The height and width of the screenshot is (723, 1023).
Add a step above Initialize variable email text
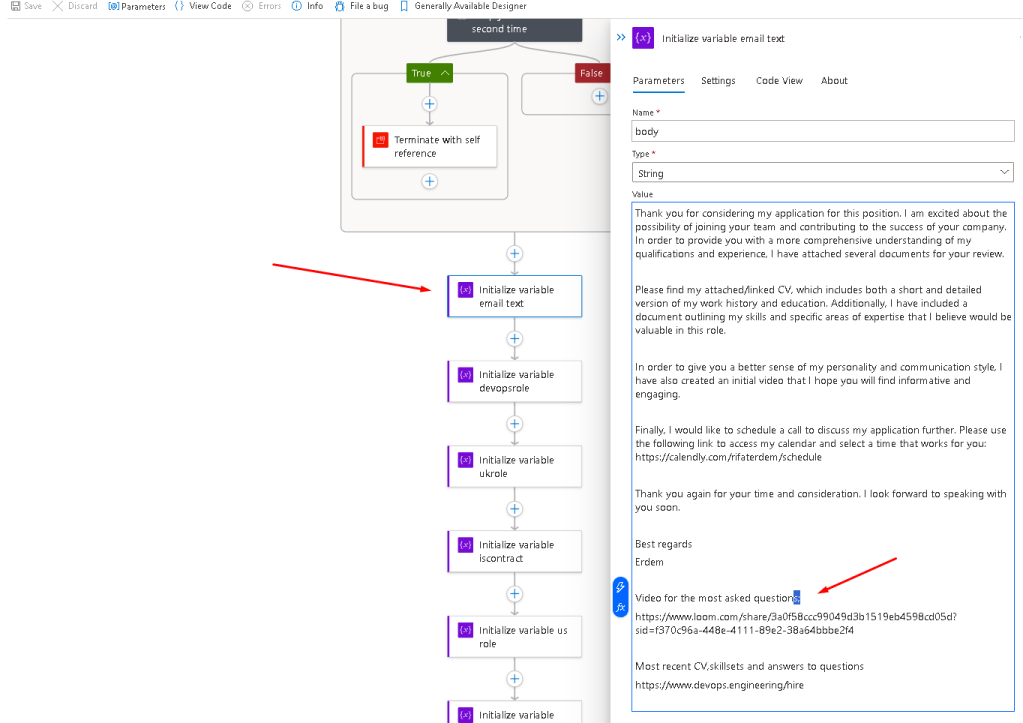(x=515, y=254)
